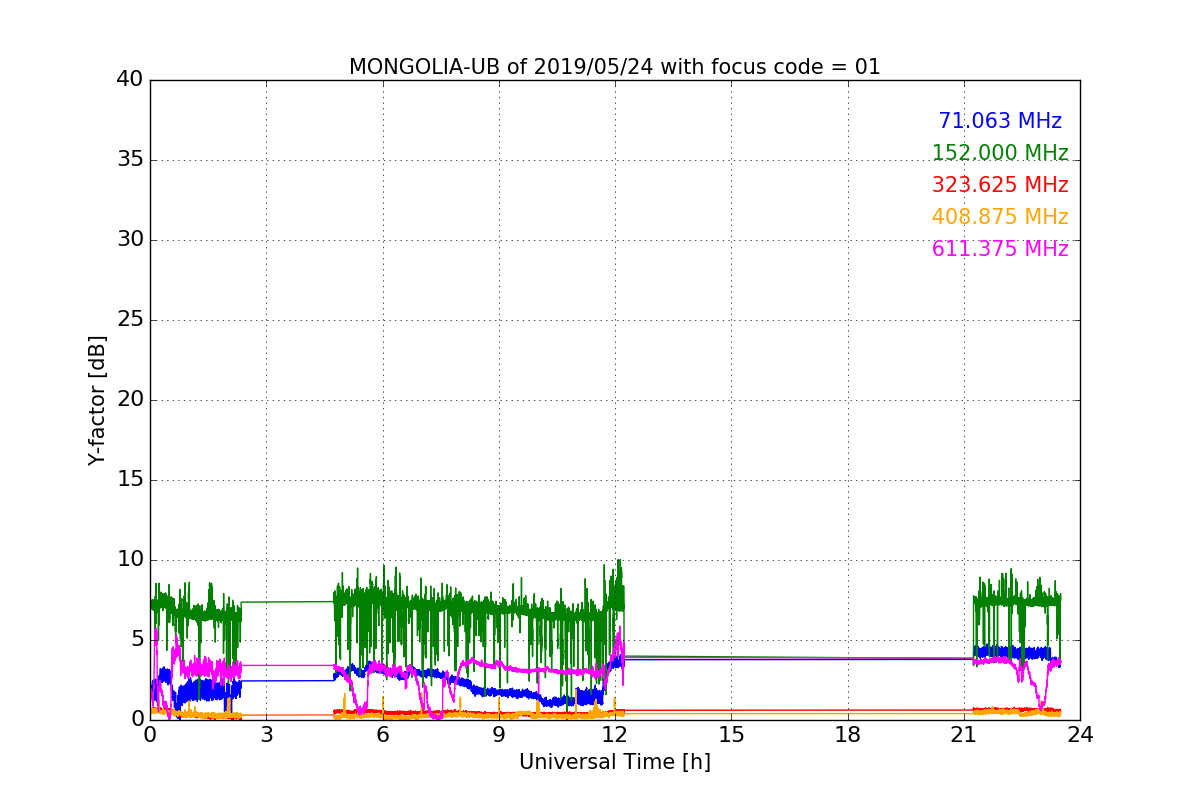Click x-axis tick label 15
The height and width of the screenshot is (800, 1200).
tap(731, 734)
